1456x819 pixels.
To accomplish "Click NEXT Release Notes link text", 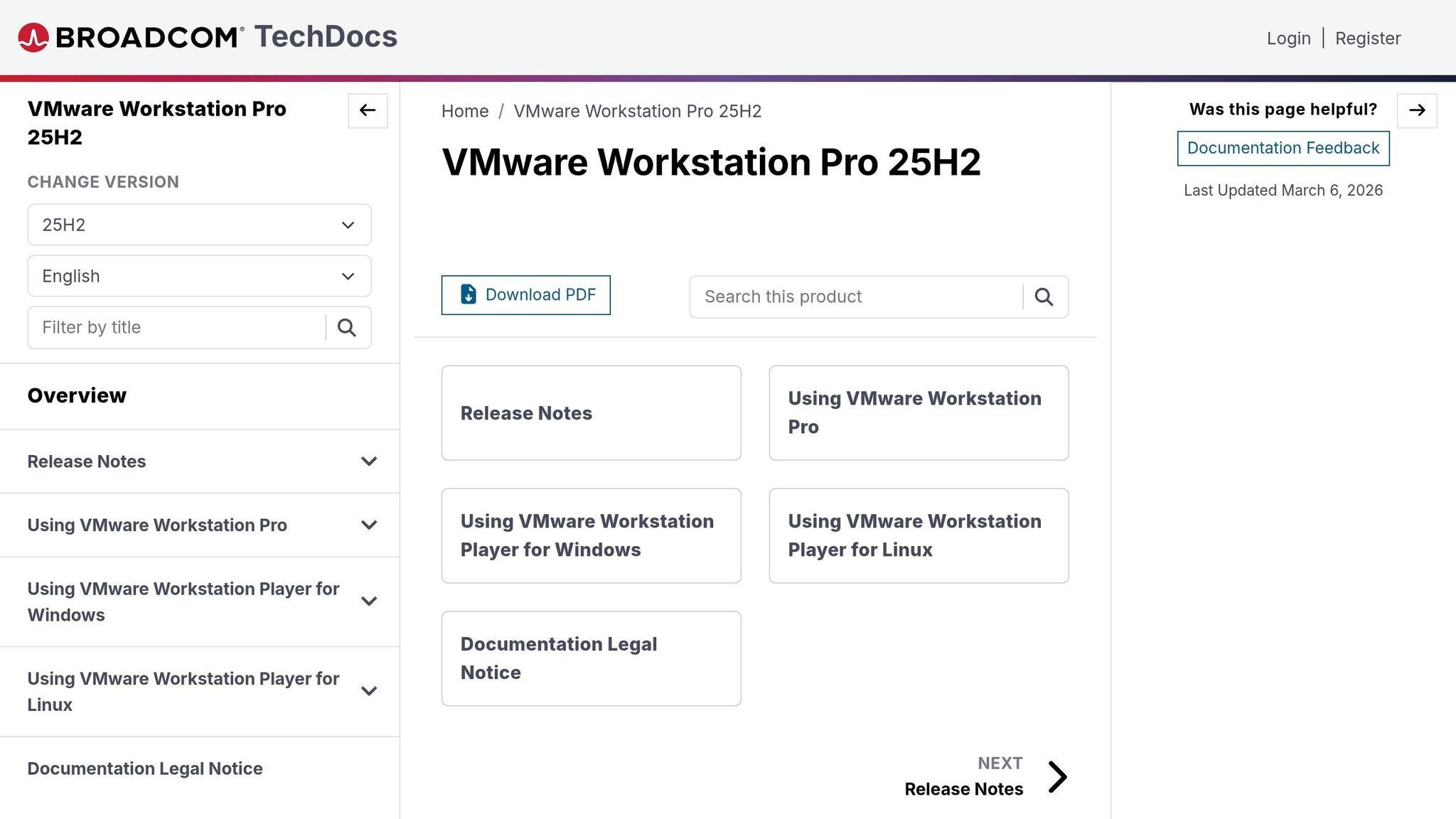I will 963,776.
